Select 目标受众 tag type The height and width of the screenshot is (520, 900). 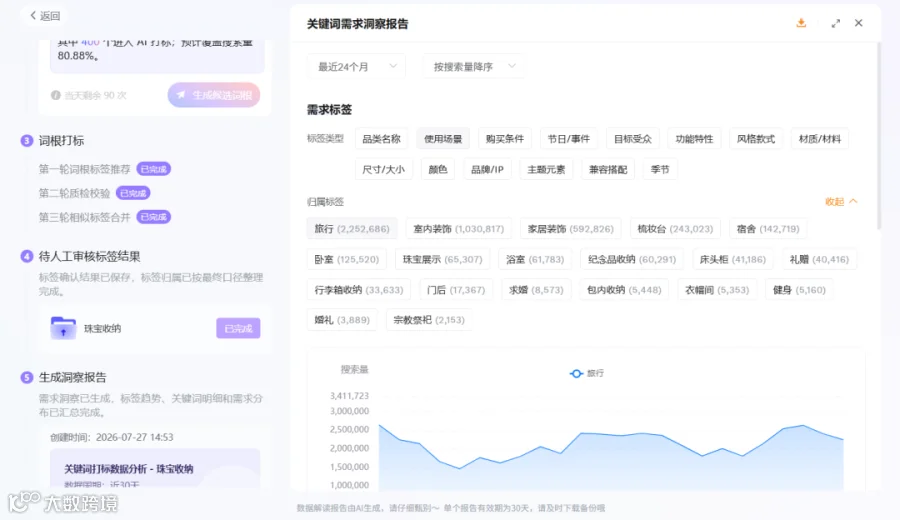(x=633, y=139)
